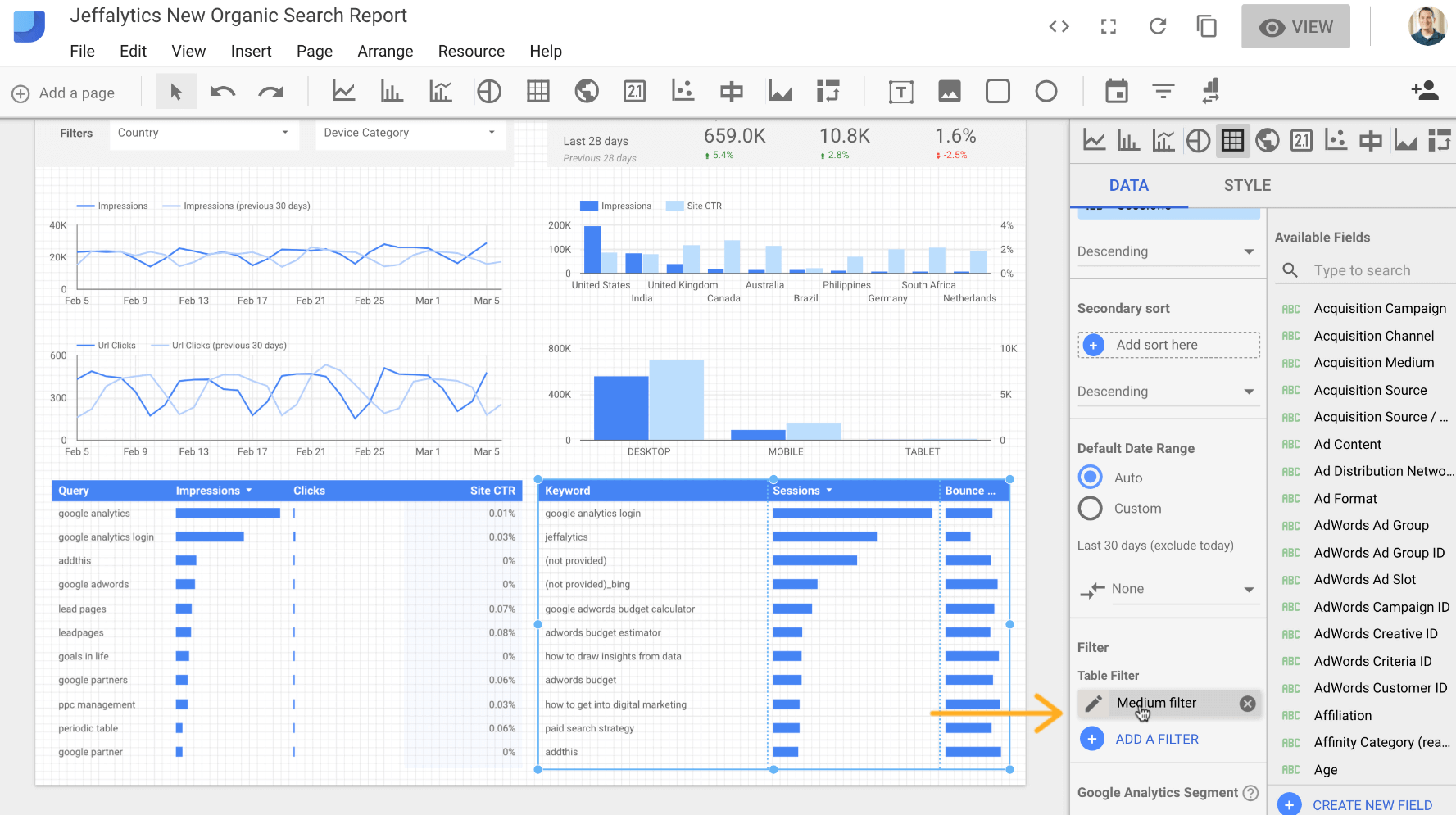This screenshot has height=815, width=1456.
Task: Switch chart type to geo map in panel
Action: [1268, 141]
